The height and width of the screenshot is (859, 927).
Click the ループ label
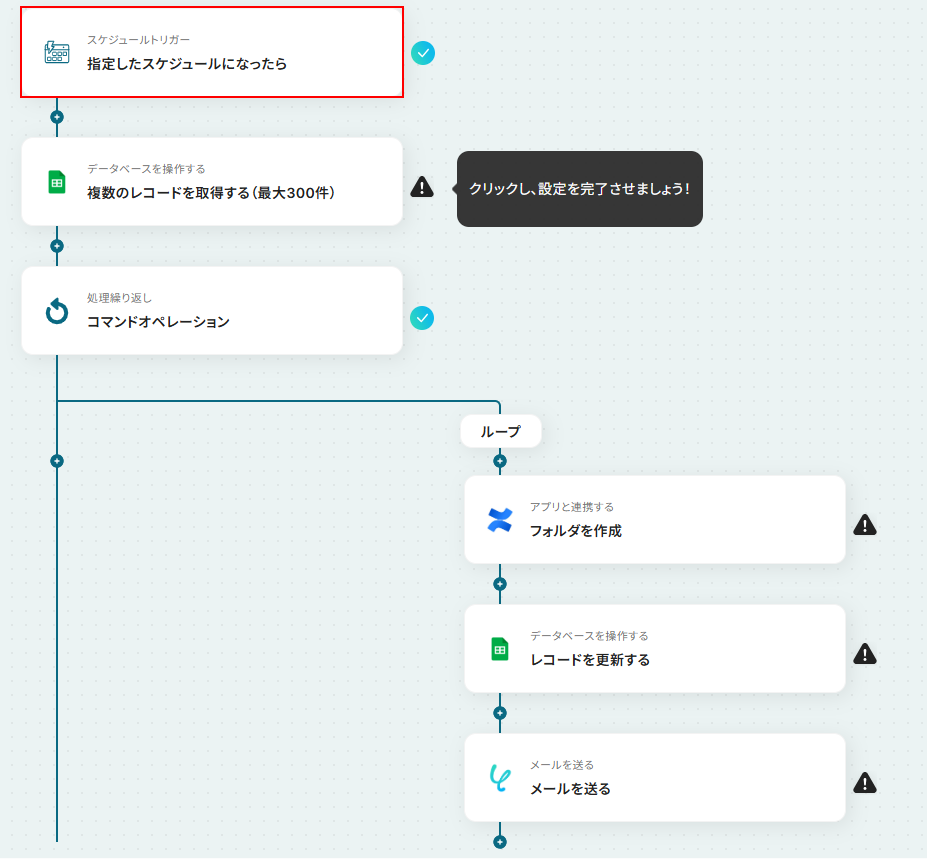(x=501, y=432)
